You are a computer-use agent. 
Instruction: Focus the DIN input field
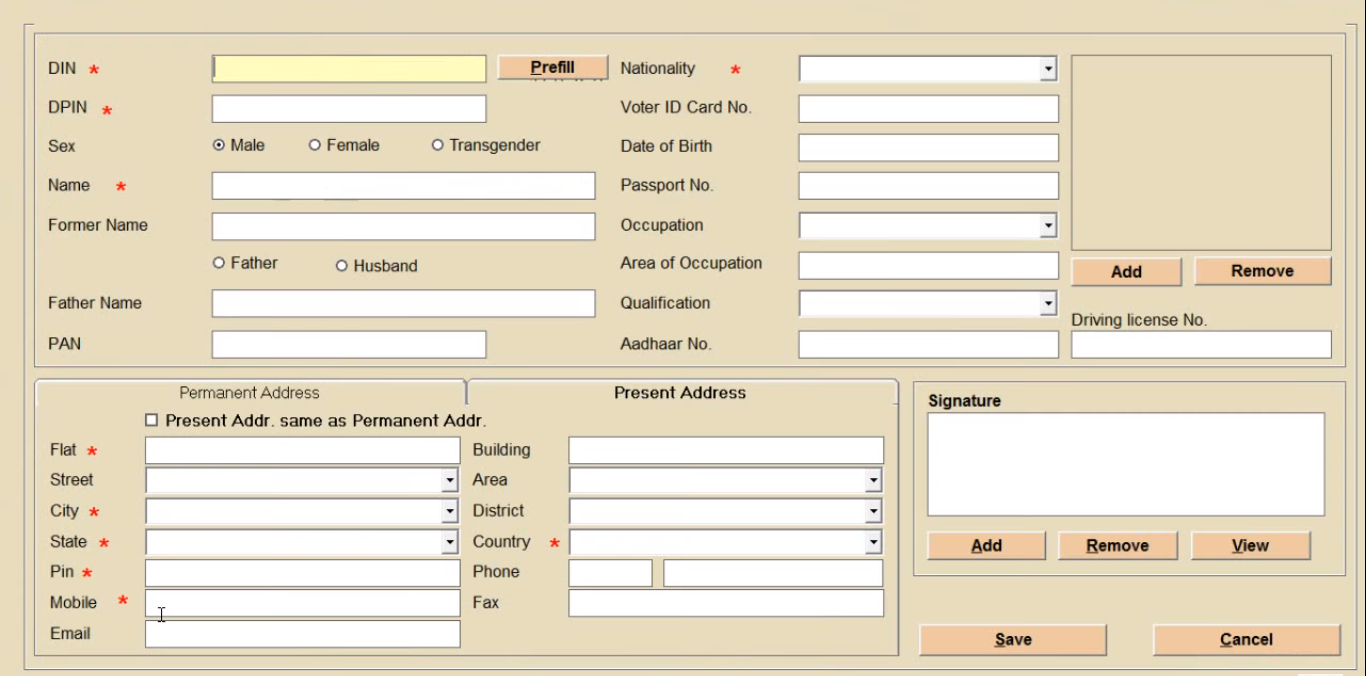tap(349, 69)
